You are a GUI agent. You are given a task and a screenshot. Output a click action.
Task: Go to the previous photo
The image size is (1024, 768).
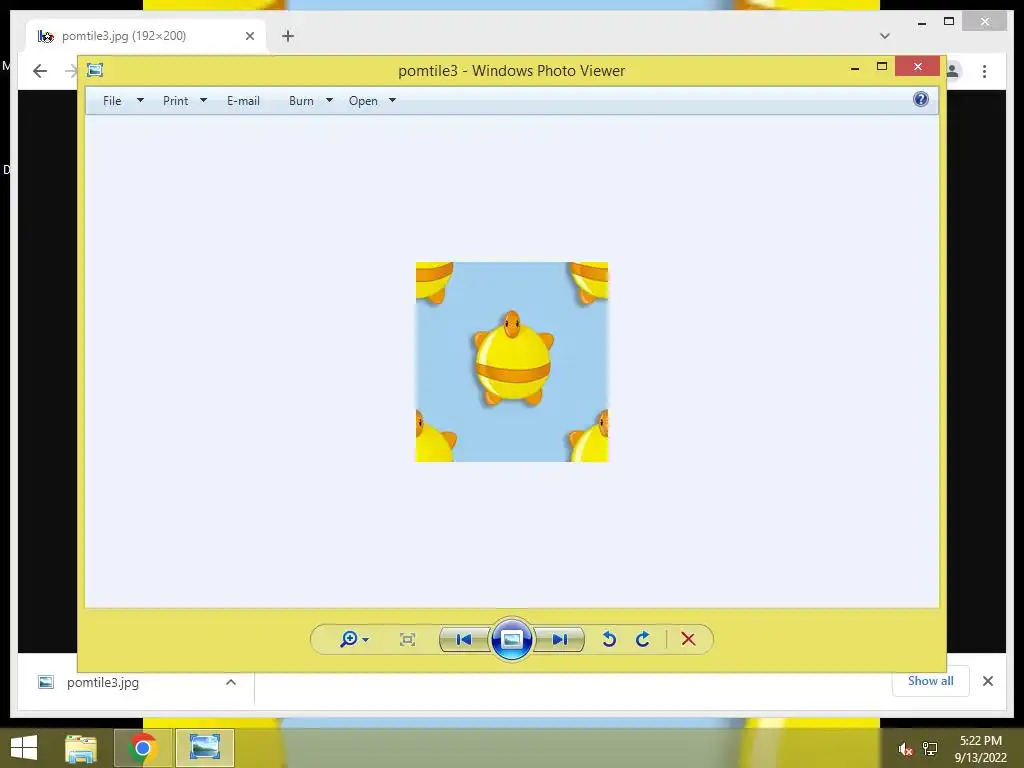click(464, 639)
